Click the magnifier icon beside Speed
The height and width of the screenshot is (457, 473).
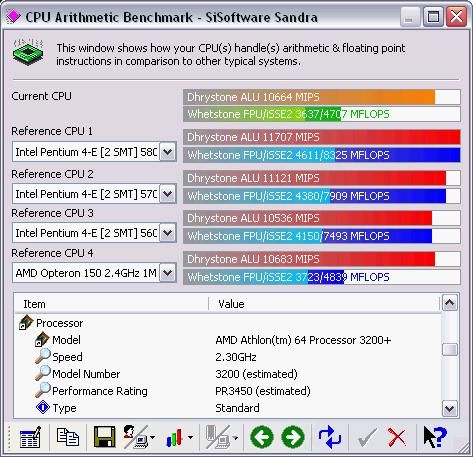[x=43, y=356]
